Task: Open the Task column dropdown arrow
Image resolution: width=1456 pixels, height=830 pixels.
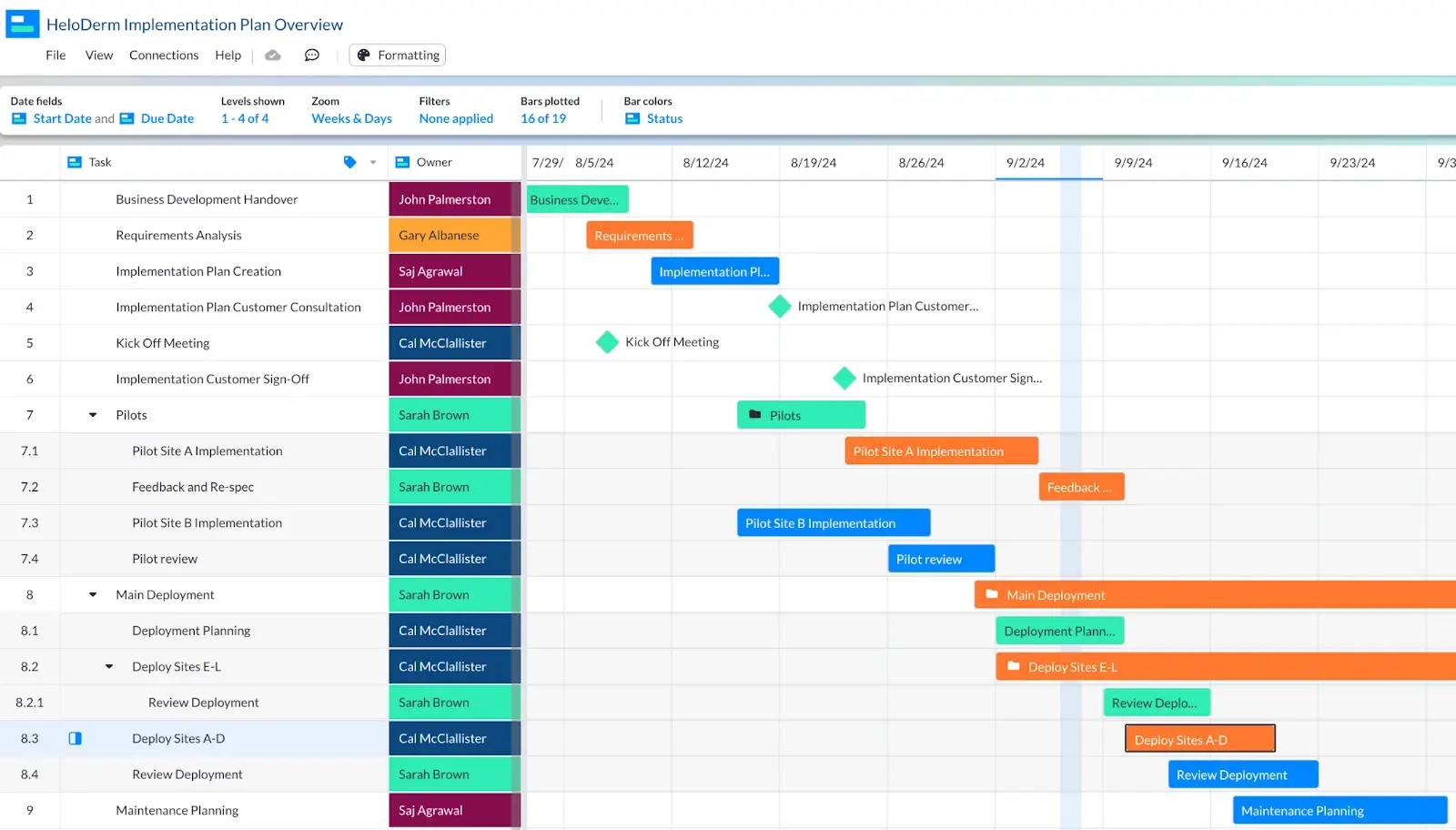Action: pos(373,163)
